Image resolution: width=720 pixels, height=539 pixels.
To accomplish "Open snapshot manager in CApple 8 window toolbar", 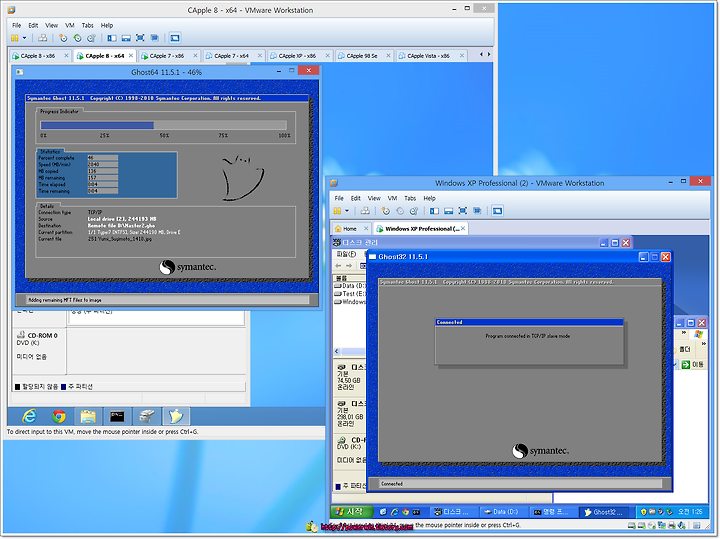I will 91,38.
